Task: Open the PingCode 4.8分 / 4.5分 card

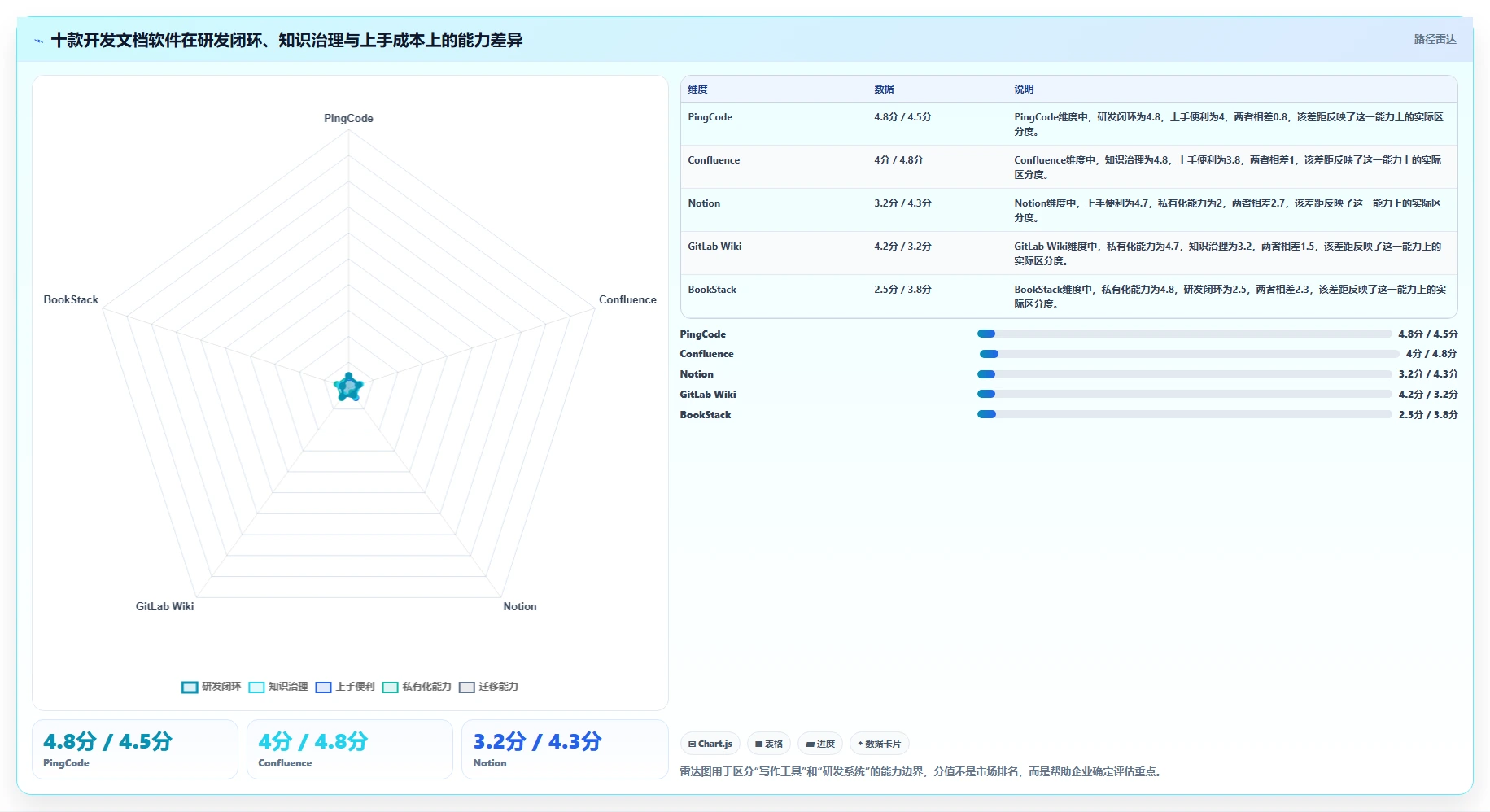Action: point(135,749)
